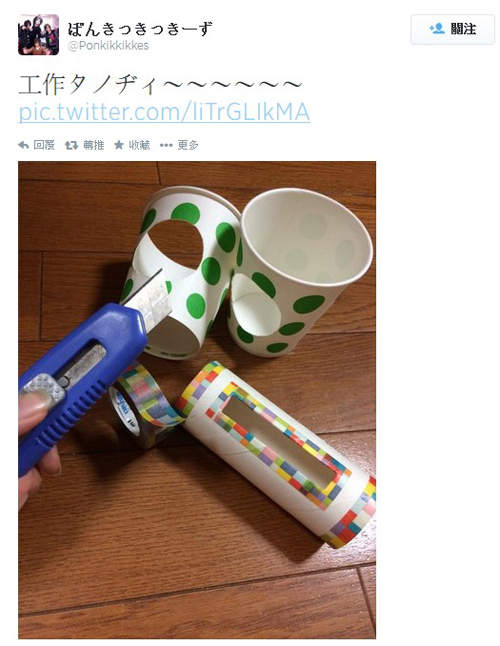Viewport: 500px width, 646px height.
Task: Click the reply arrow icon
Action: click(23, 145)
